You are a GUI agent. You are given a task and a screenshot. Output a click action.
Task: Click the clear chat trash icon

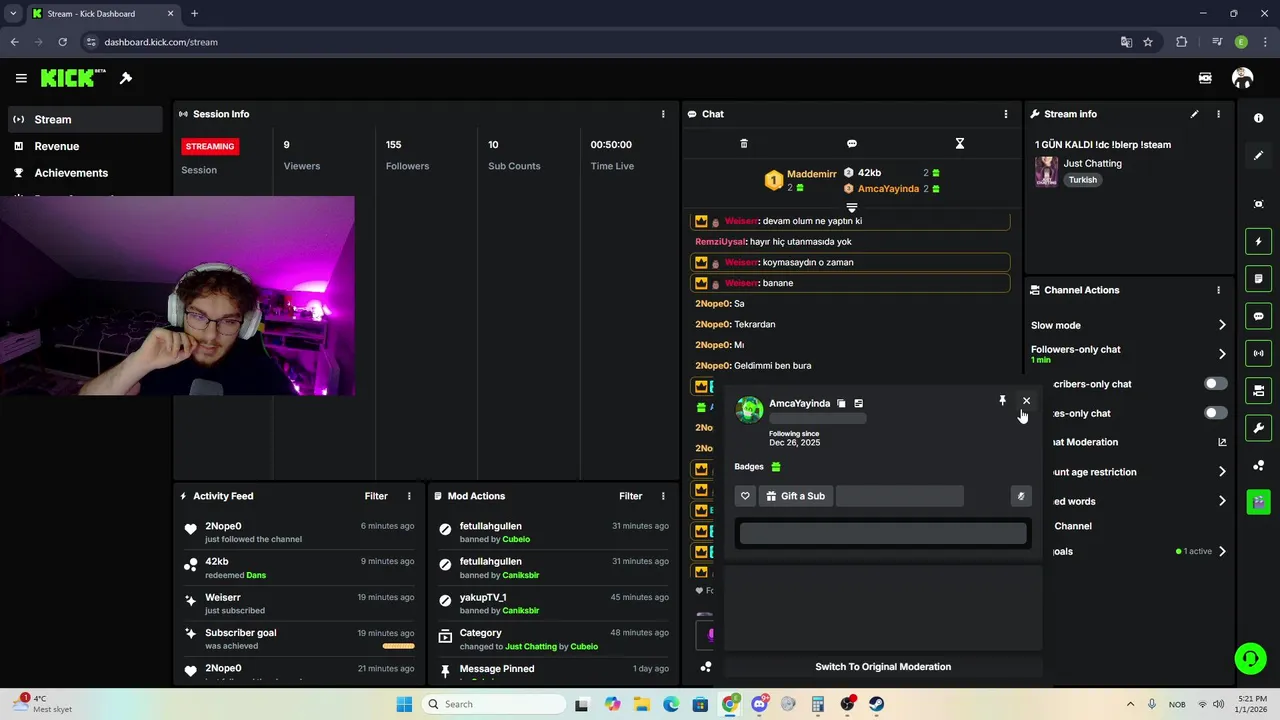[744, 144]
